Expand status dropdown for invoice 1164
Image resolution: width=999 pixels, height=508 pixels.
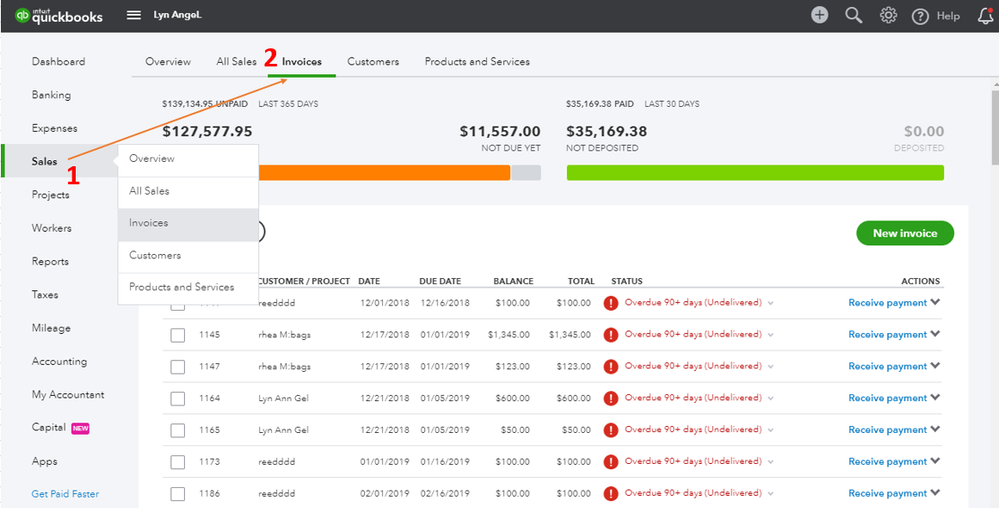pos(771,398)
